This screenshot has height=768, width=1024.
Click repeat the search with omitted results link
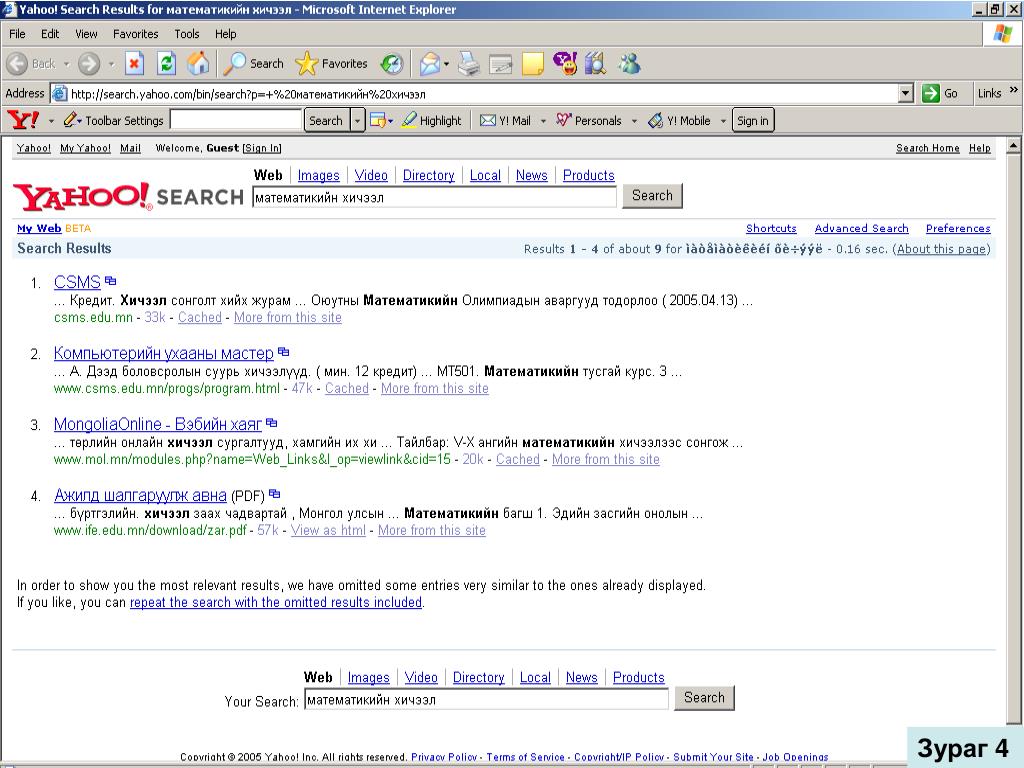(x=276, y=602)
